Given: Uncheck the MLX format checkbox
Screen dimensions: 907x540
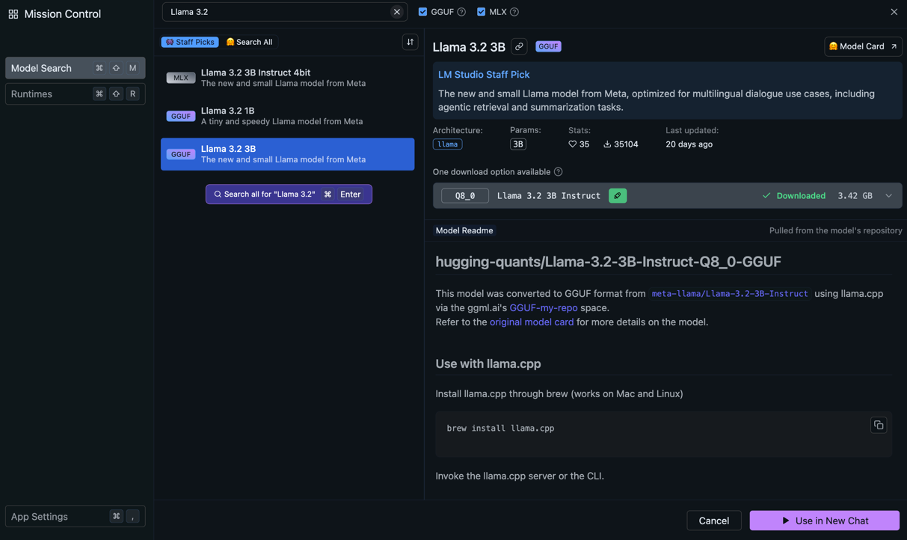Looking at the screenshot, I should pos(481,12).
